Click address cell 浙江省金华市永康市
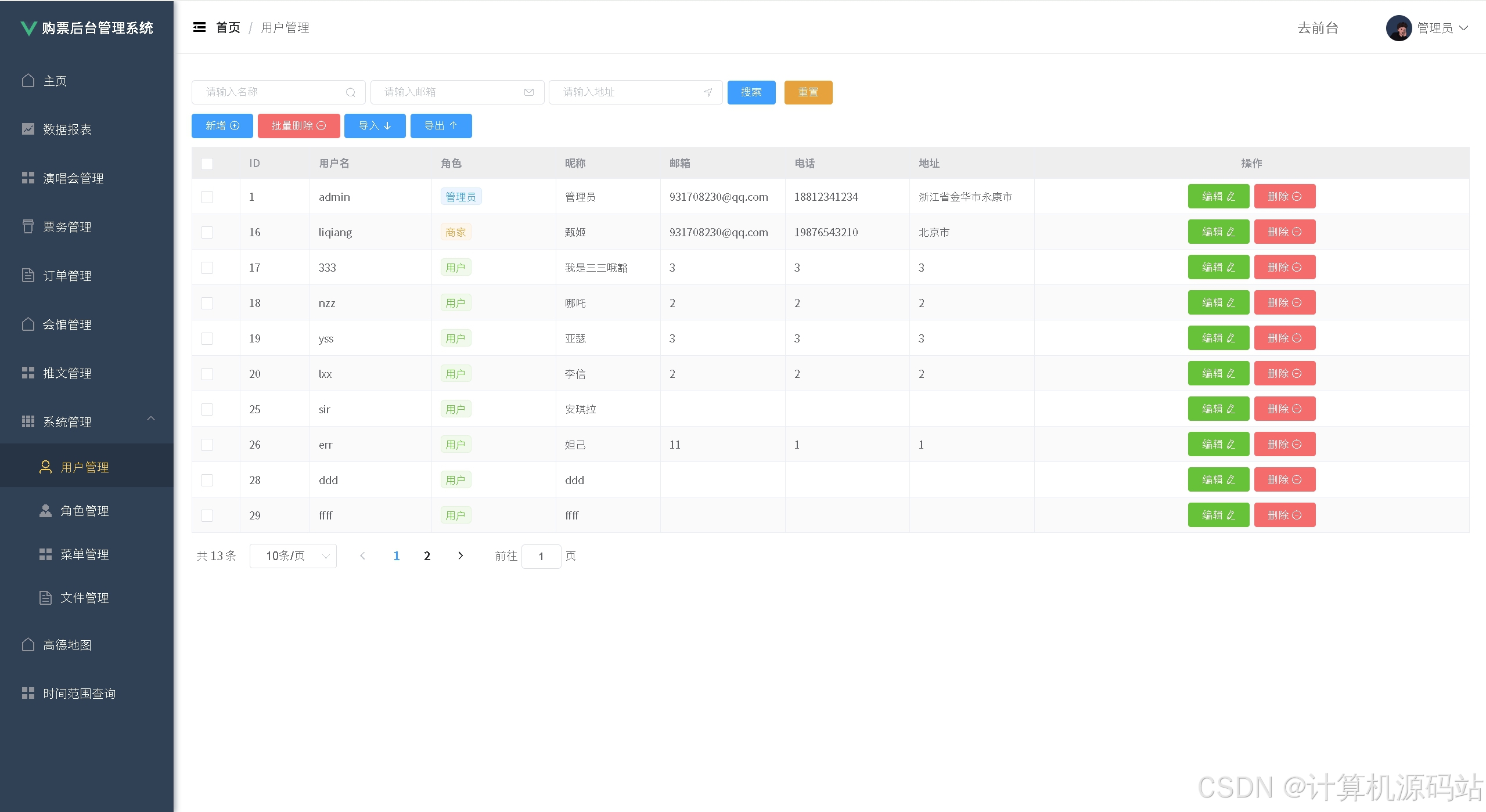Image resolution: width=1486 pixels, height=812 pixels. coord(965,197)
